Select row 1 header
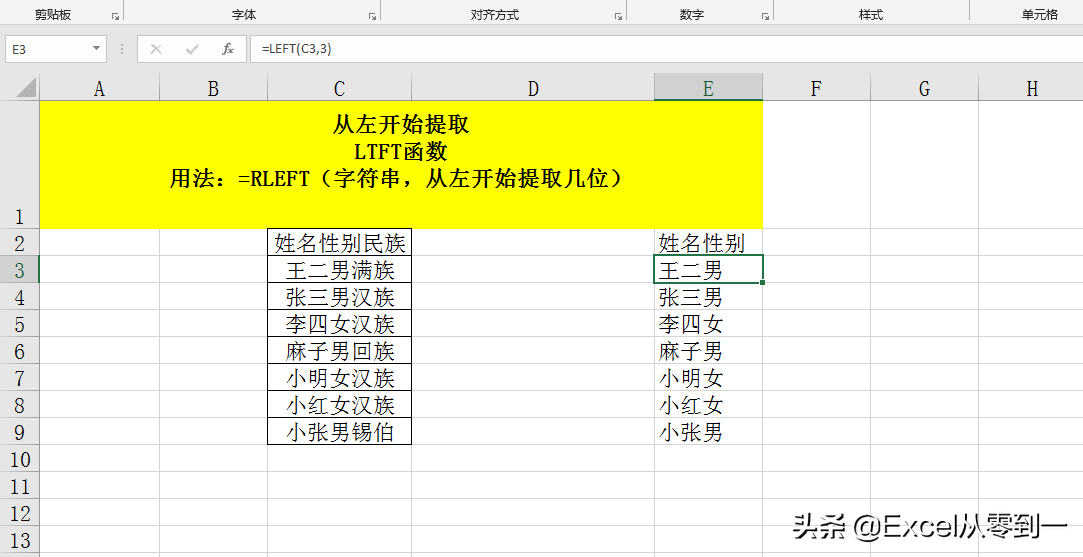 (x=19, y=164)
